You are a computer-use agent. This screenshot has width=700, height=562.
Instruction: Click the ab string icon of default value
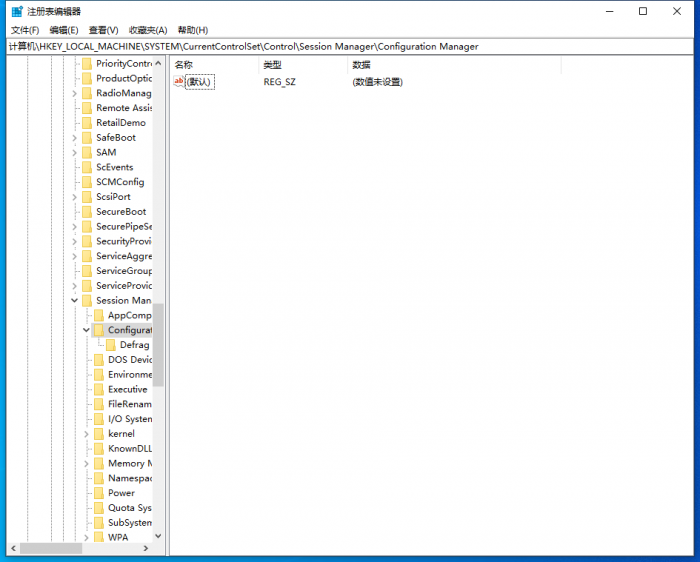tap(179, 82)
